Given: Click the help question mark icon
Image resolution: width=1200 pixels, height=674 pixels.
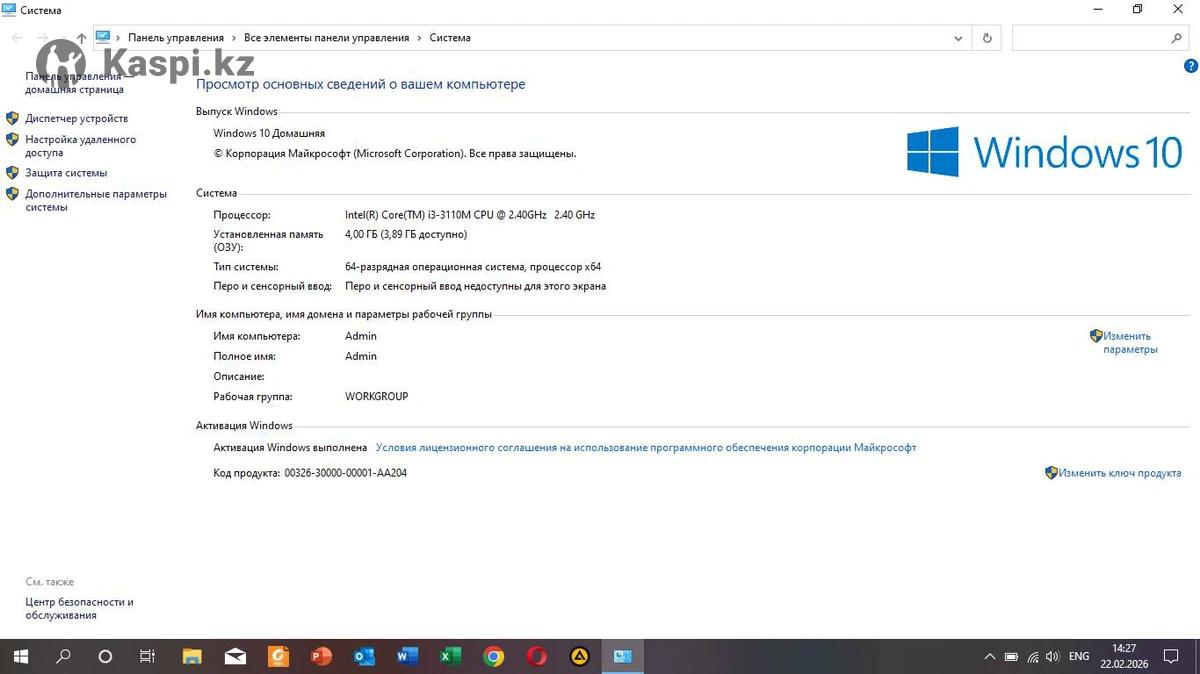Looking at the screenshot, I should [1190, 66].
